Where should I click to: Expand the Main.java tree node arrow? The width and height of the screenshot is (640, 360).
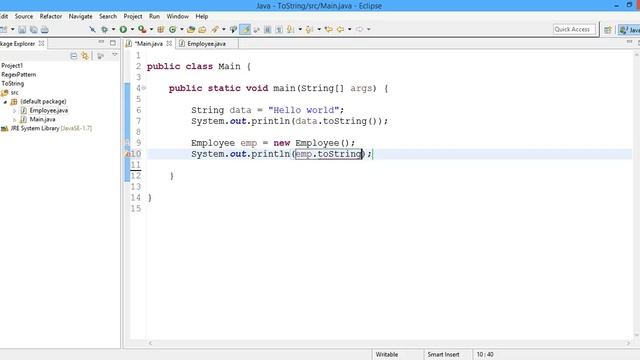coord(15,120)
